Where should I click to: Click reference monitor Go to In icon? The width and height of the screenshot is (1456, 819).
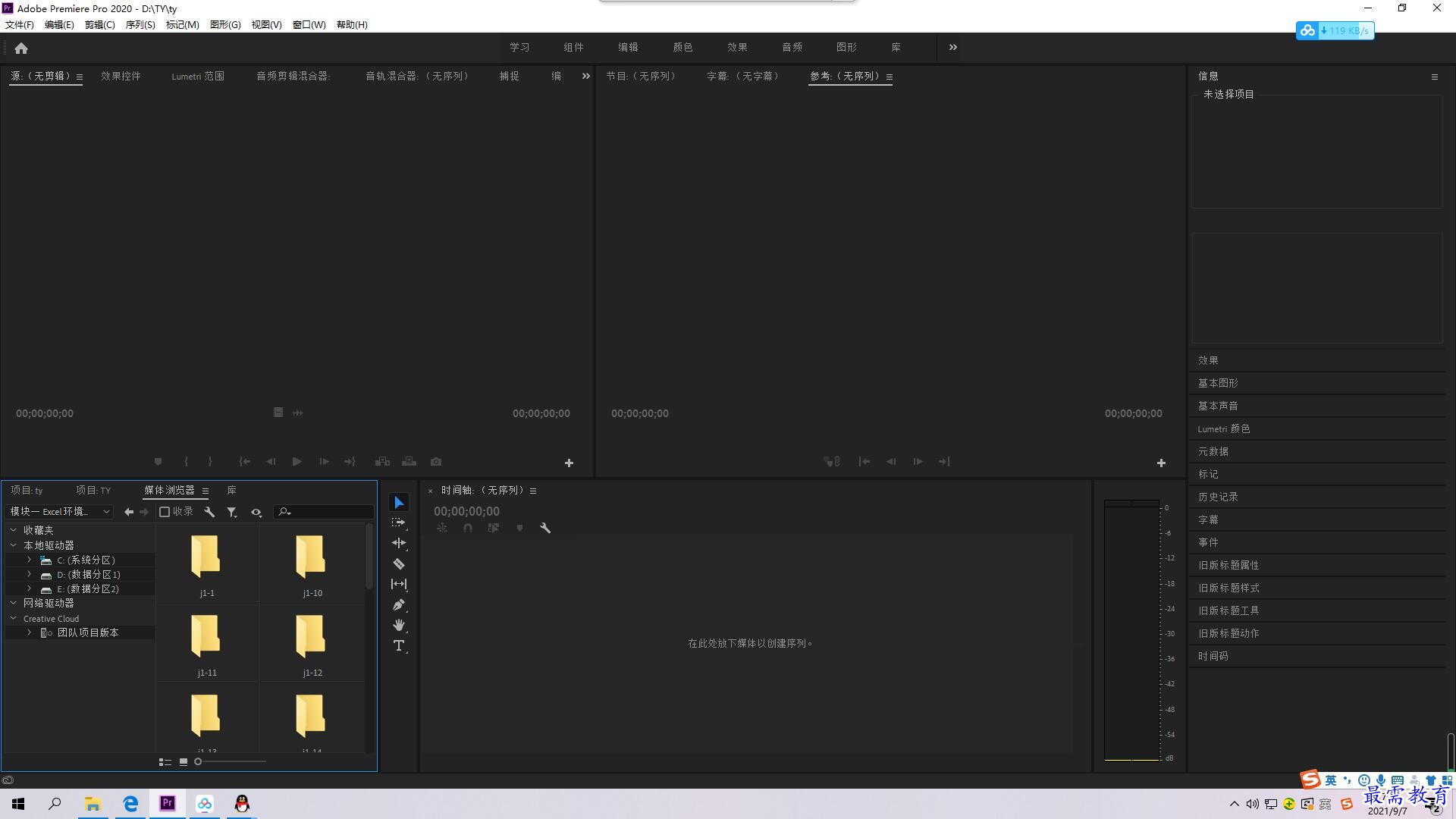click(x=864, y=461)
